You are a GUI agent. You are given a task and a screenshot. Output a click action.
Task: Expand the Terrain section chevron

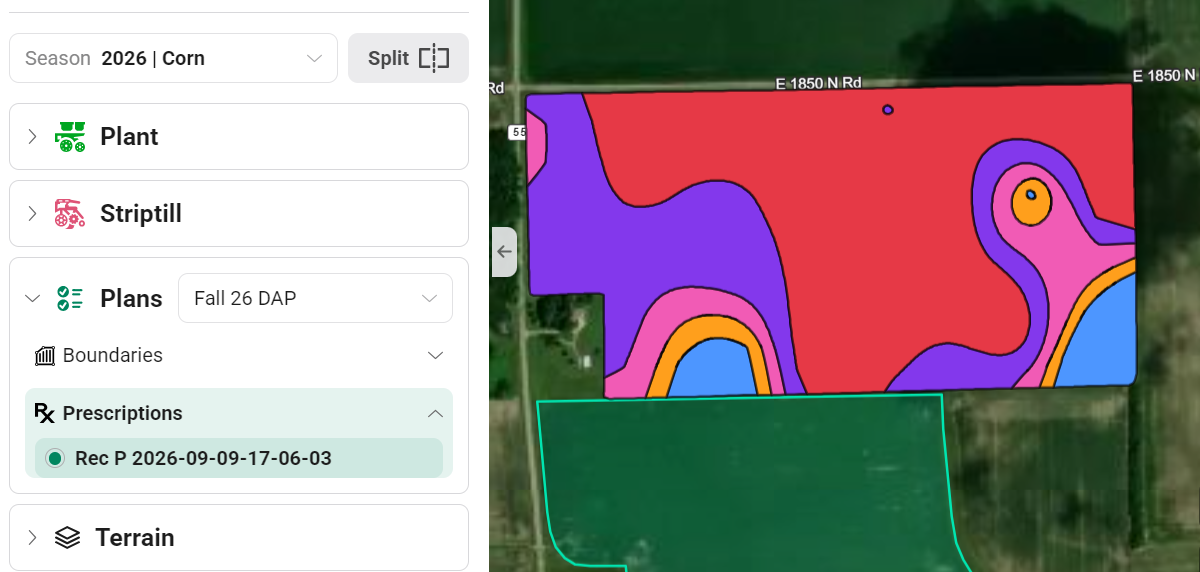click(32, 537)
